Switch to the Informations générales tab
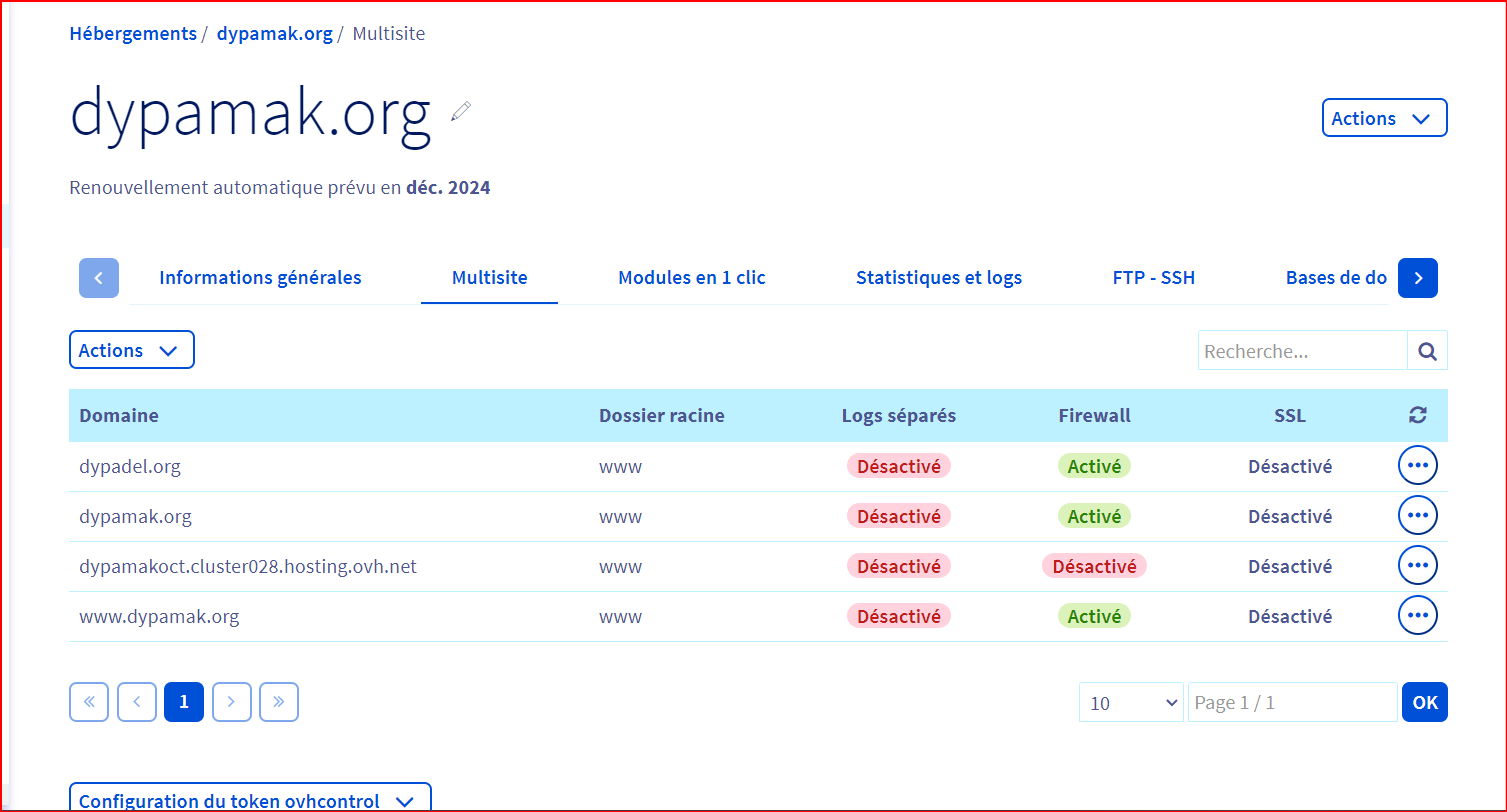The height and width of the screenshot is (812, 1507). click(x=260, y=278)
